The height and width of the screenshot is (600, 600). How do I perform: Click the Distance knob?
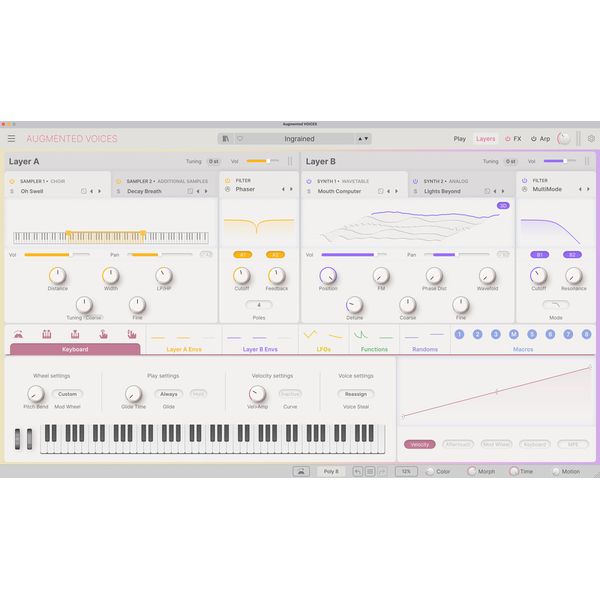coord(57,276)
